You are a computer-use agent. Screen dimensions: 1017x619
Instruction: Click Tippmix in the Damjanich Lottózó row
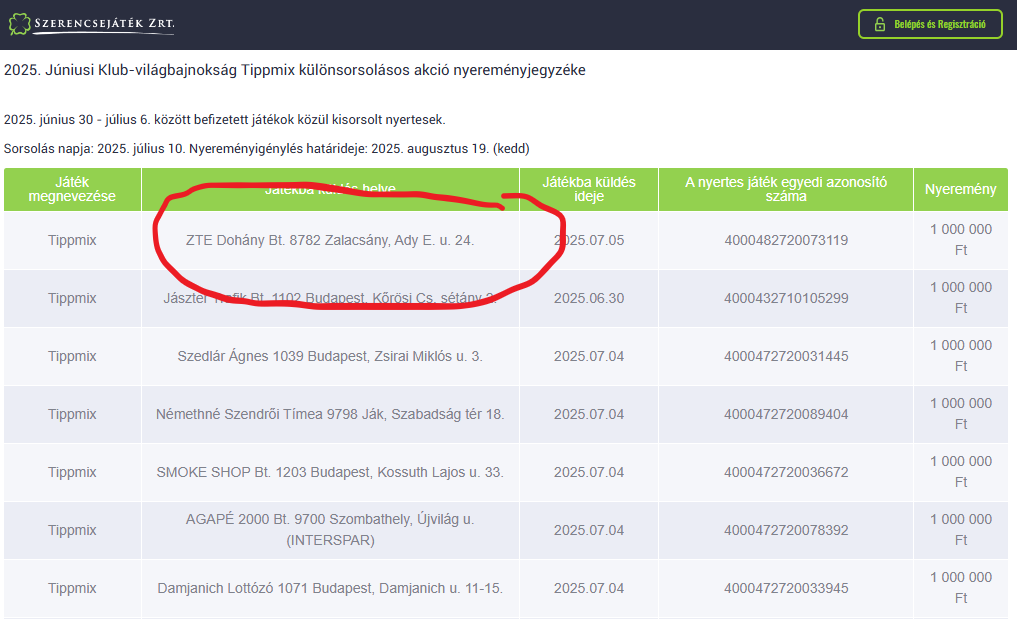pyautogui.click(x=72, y=589)
